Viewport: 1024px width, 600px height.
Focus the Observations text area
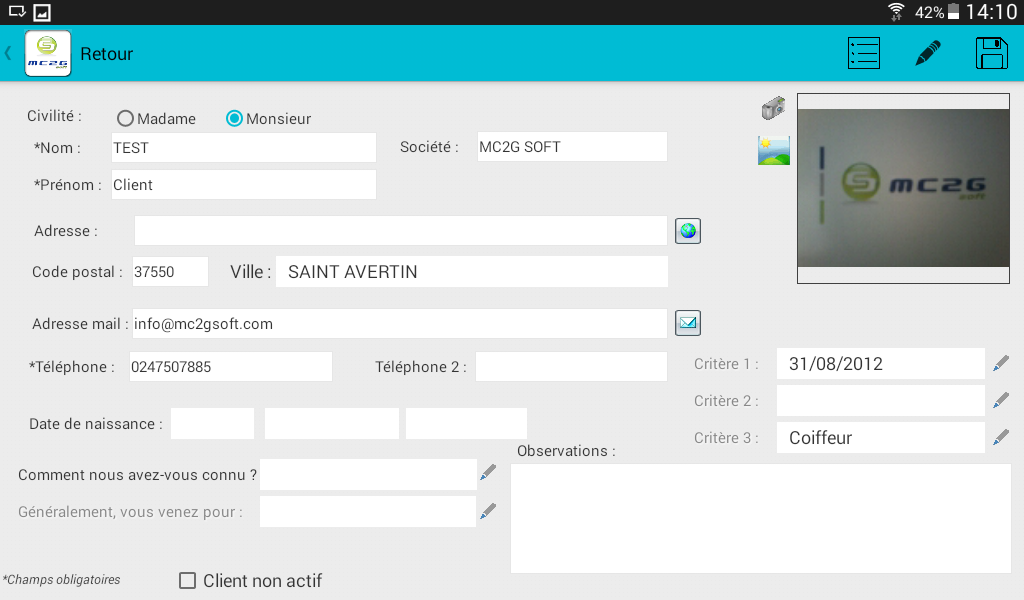[x=760, y=518]
